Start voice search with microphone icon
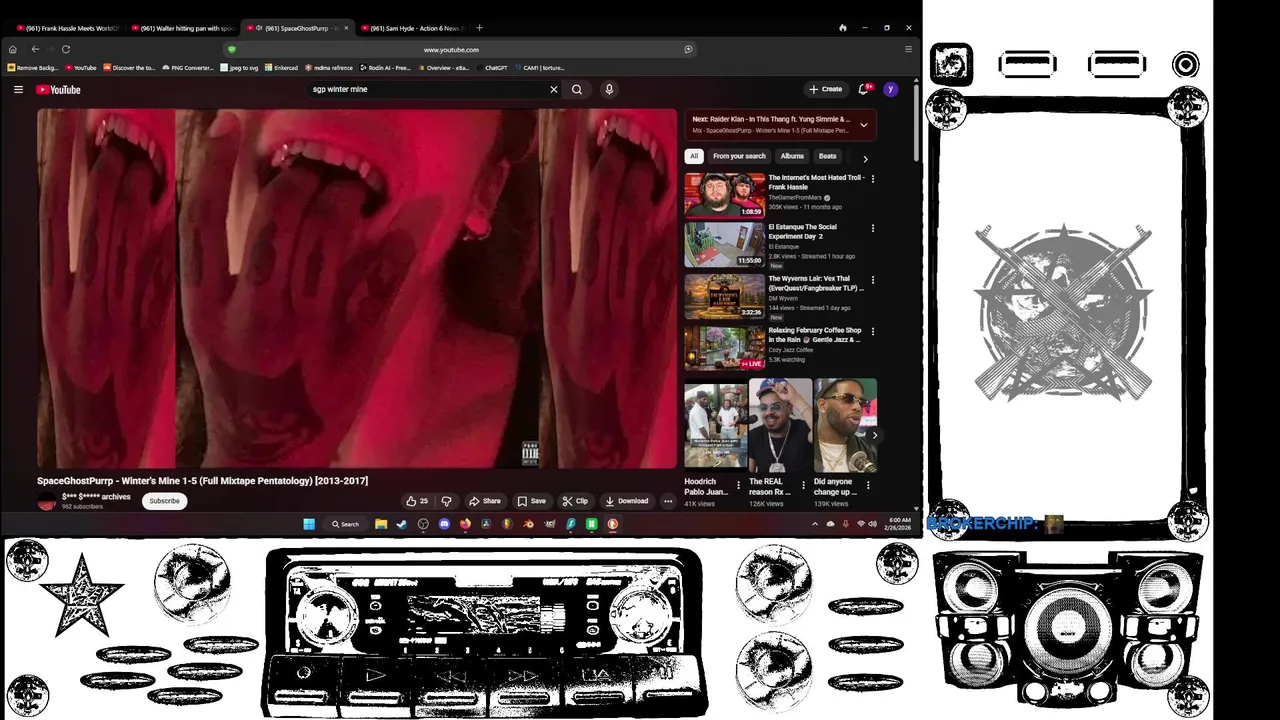 (609, 89)
